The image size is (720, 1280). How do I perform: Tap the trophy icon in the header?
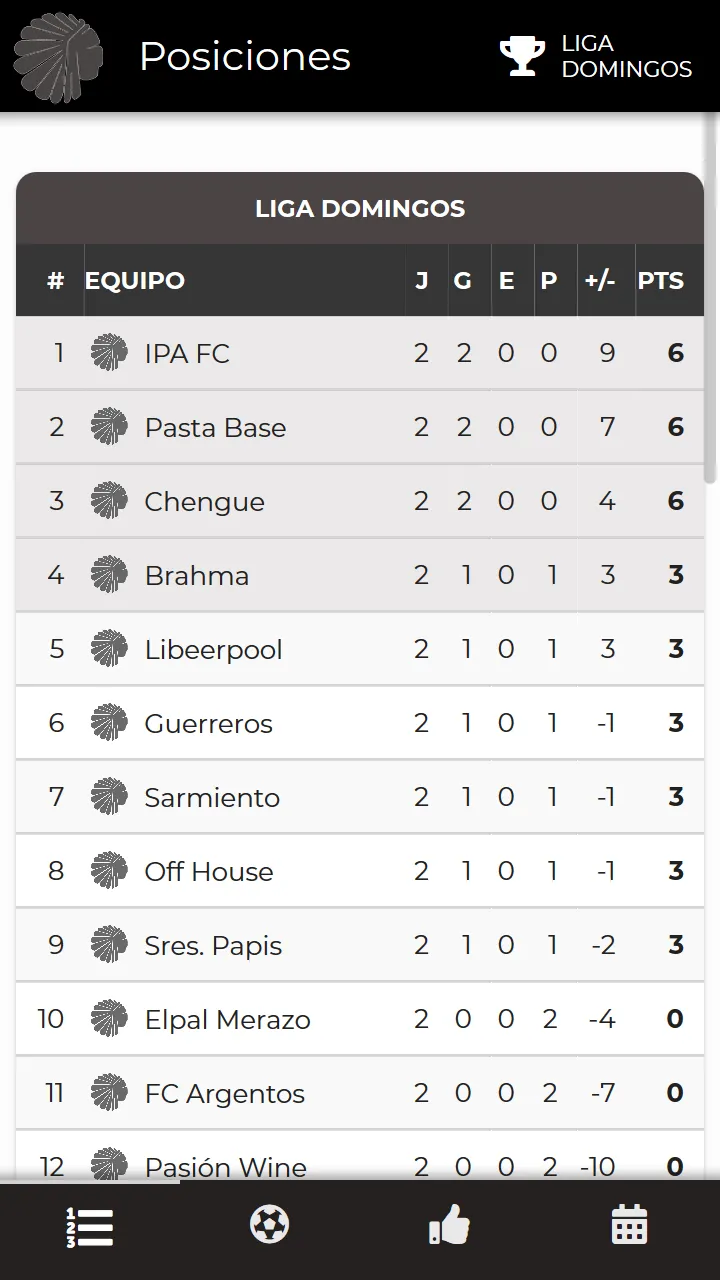click(x=522, y=56)
